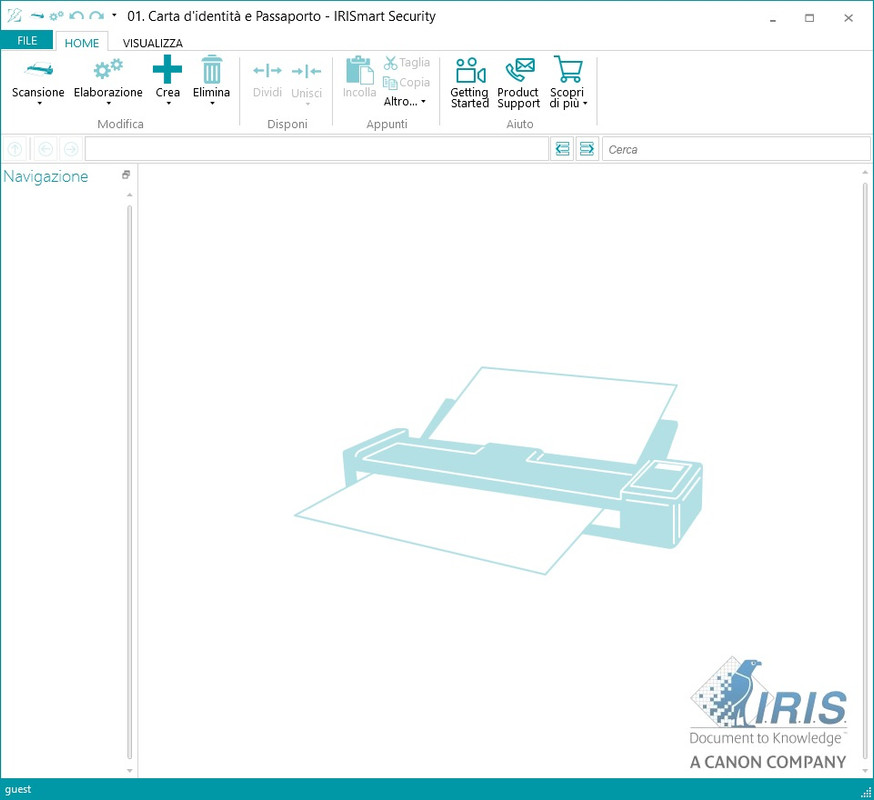874x800 pixels.
Task: Click the Incolla clipboard icon
Action: (360, 70)
